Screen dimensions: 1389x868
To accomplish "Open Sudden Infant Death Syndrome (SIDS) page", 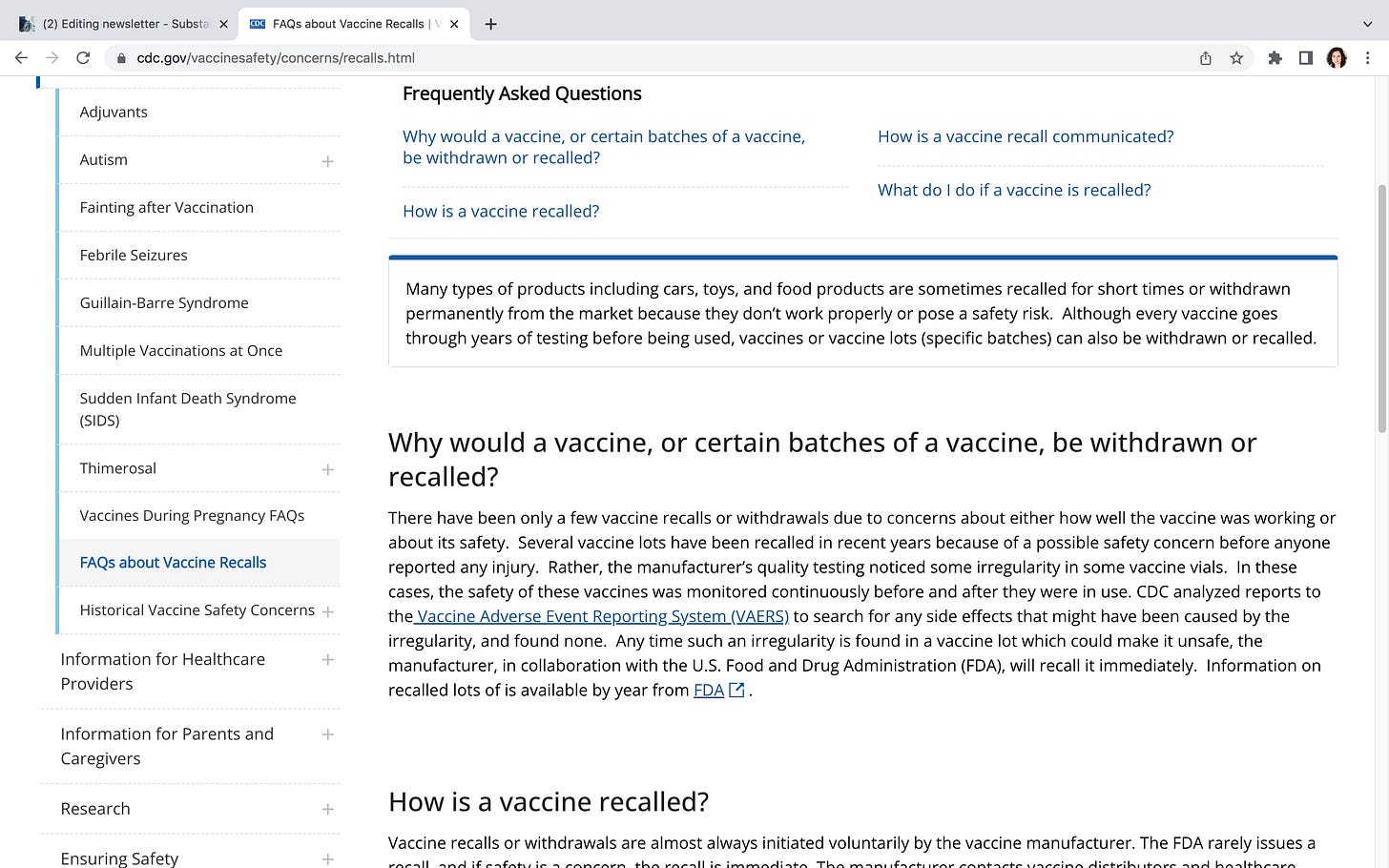I will [188, 409].
